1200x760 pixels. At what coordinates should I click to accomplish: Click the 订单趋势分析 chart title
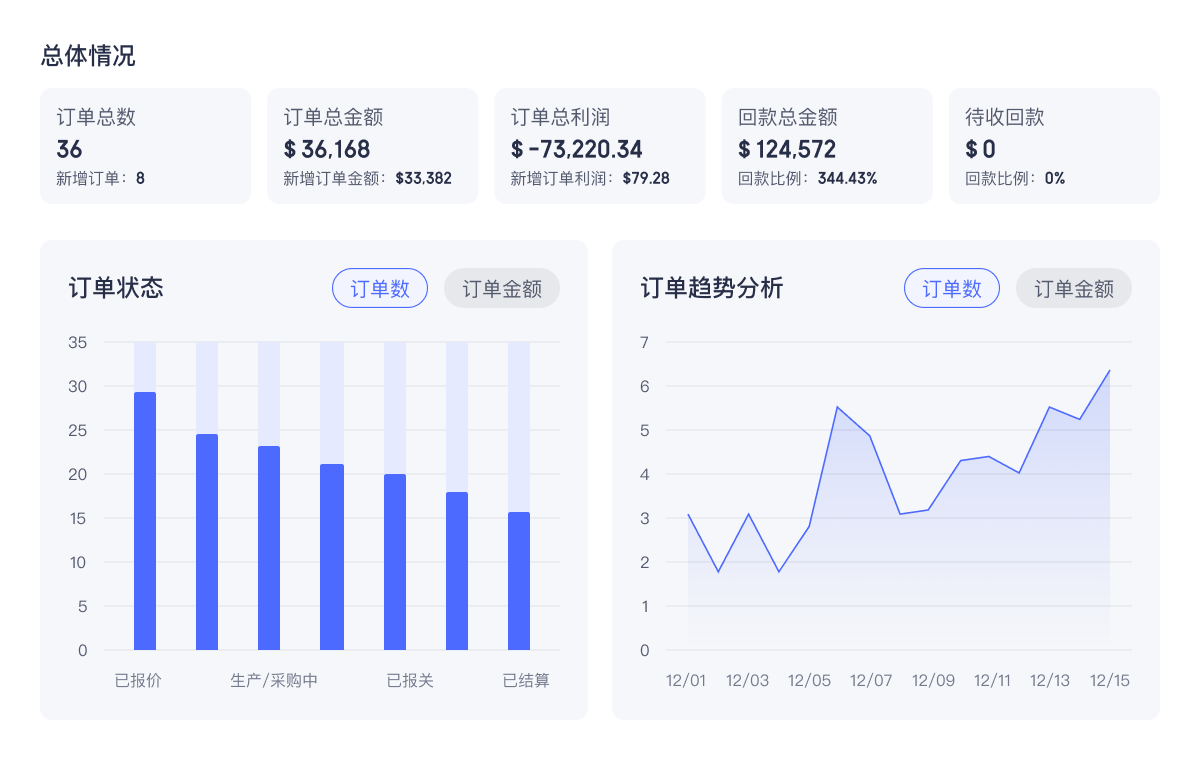point(713,288)
